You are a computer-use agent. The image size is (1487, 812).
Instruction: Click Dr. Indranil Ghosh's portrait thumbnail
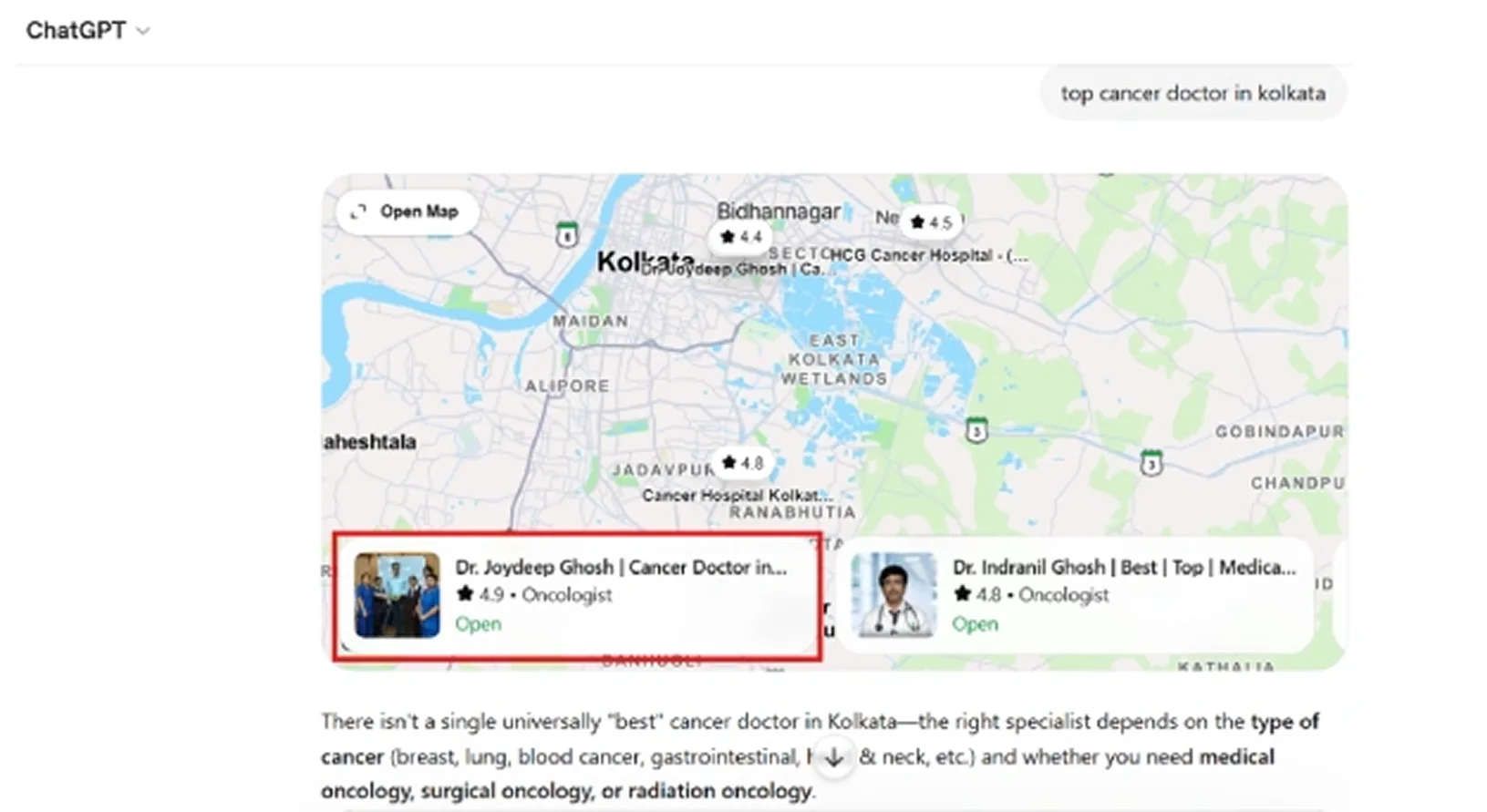coord(893,595)
